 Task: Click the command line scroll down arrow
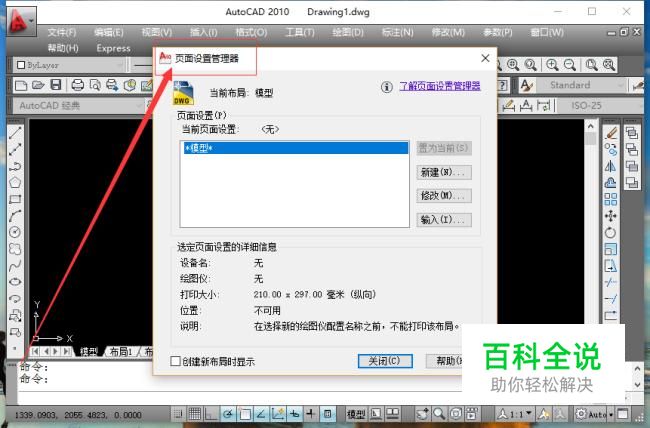coord(638,384)
